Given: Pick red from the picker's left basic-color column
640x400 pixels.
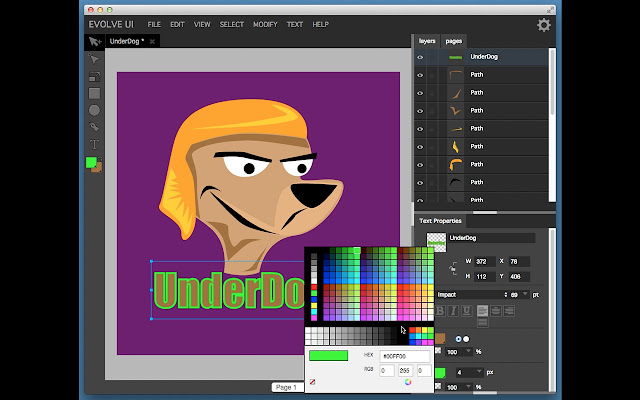Looking at the screenshot, I should click(314, 287).
